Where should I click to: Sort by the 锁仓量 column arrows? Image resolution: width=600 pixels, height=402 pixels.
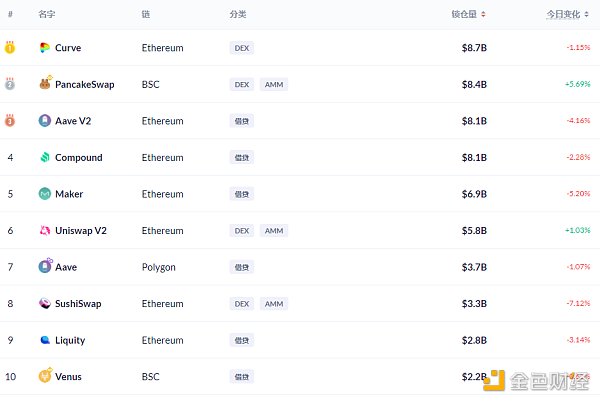tap(483, 15)
